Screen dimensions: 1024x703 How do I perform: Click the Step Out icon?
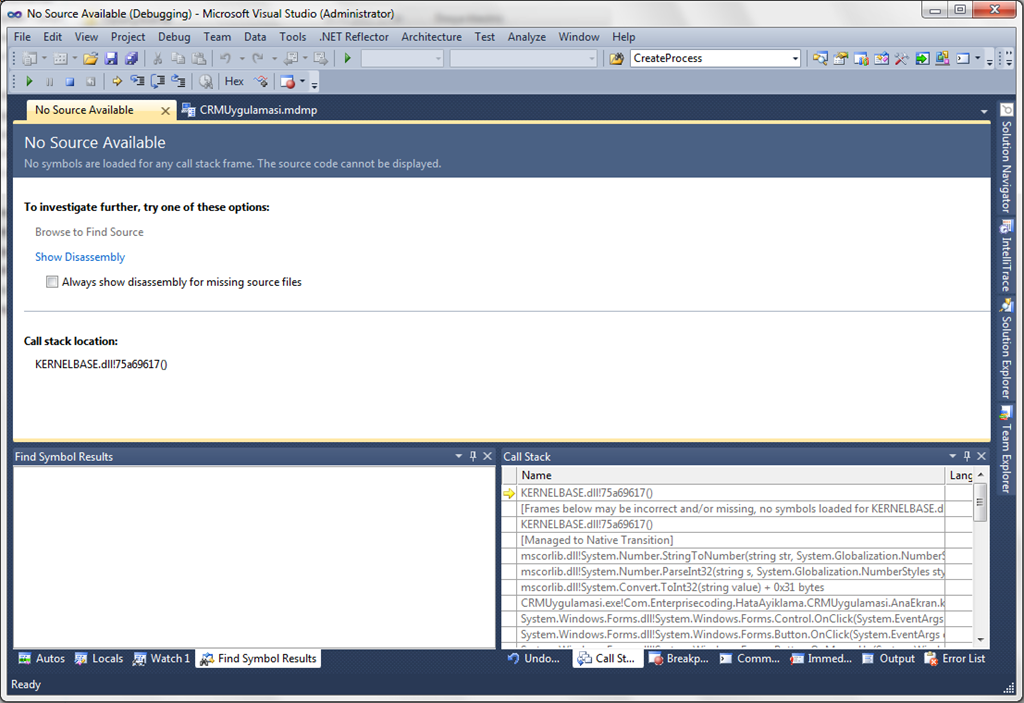pos(178,82)
